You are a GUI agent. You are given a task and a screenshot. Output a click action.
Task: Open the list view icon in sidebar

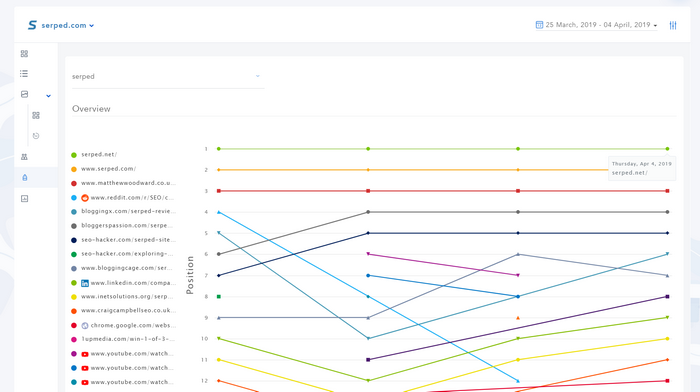point(24,74)
